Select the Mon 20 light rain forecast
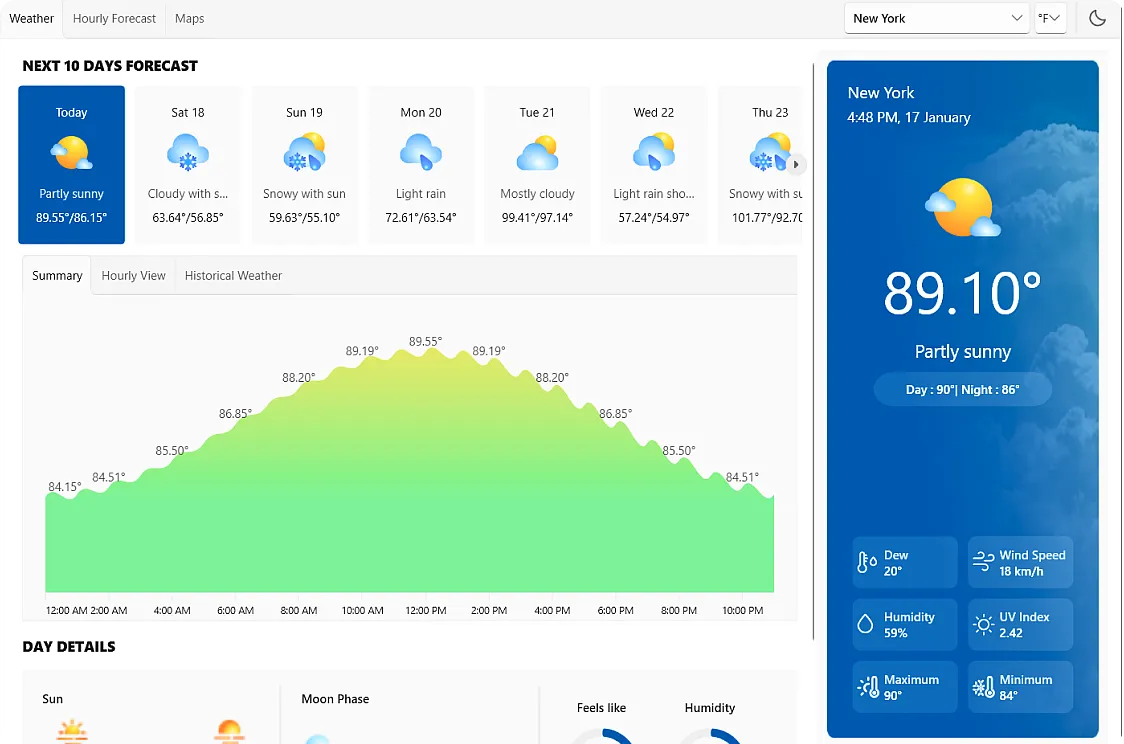The image size is (1124, 744). [420, 164]
